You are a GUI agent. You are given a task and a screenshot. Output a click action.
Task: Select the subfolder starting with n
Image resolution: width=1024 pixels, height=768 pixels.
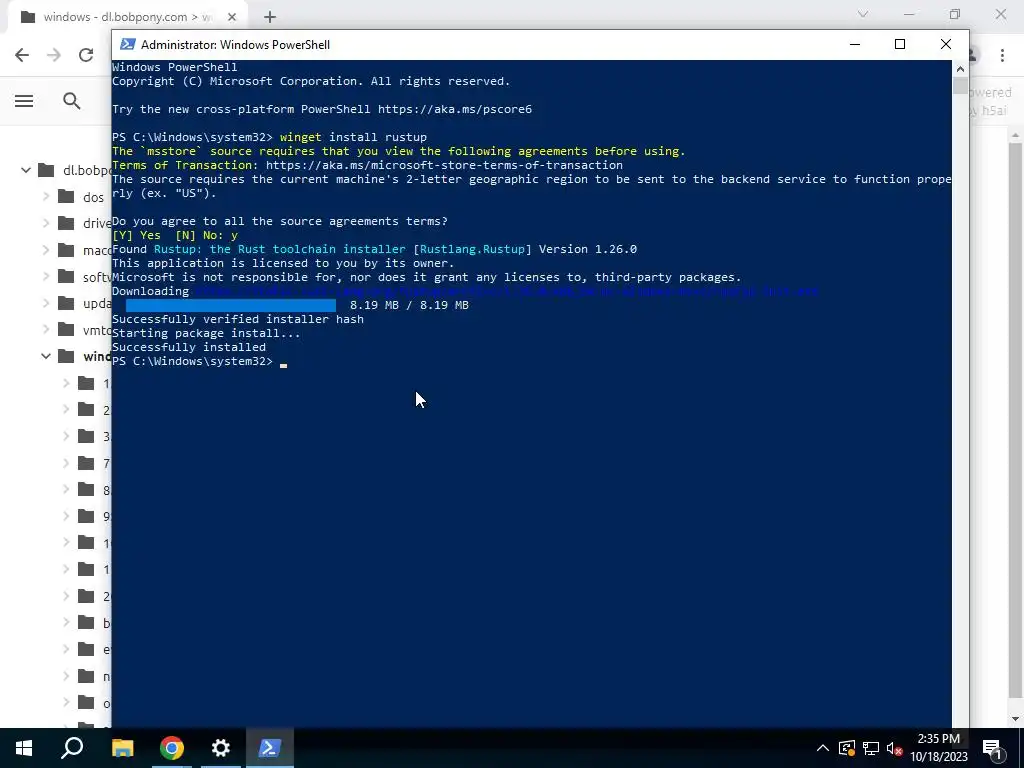[x=93, y=676]
